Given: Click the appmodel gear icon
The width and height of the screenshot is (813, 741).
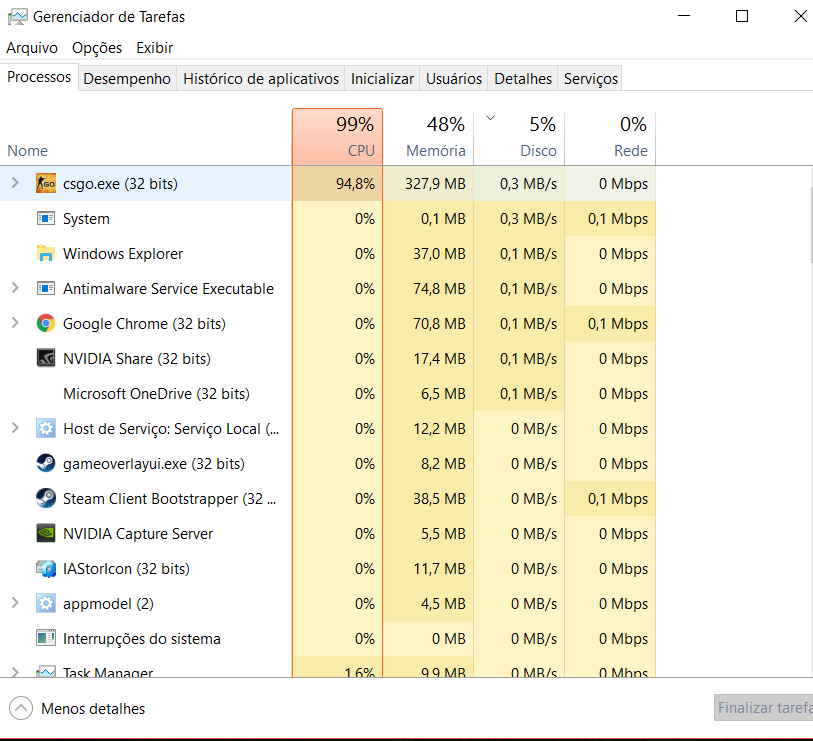Looking at the screenshot, I should pos(46,604).
